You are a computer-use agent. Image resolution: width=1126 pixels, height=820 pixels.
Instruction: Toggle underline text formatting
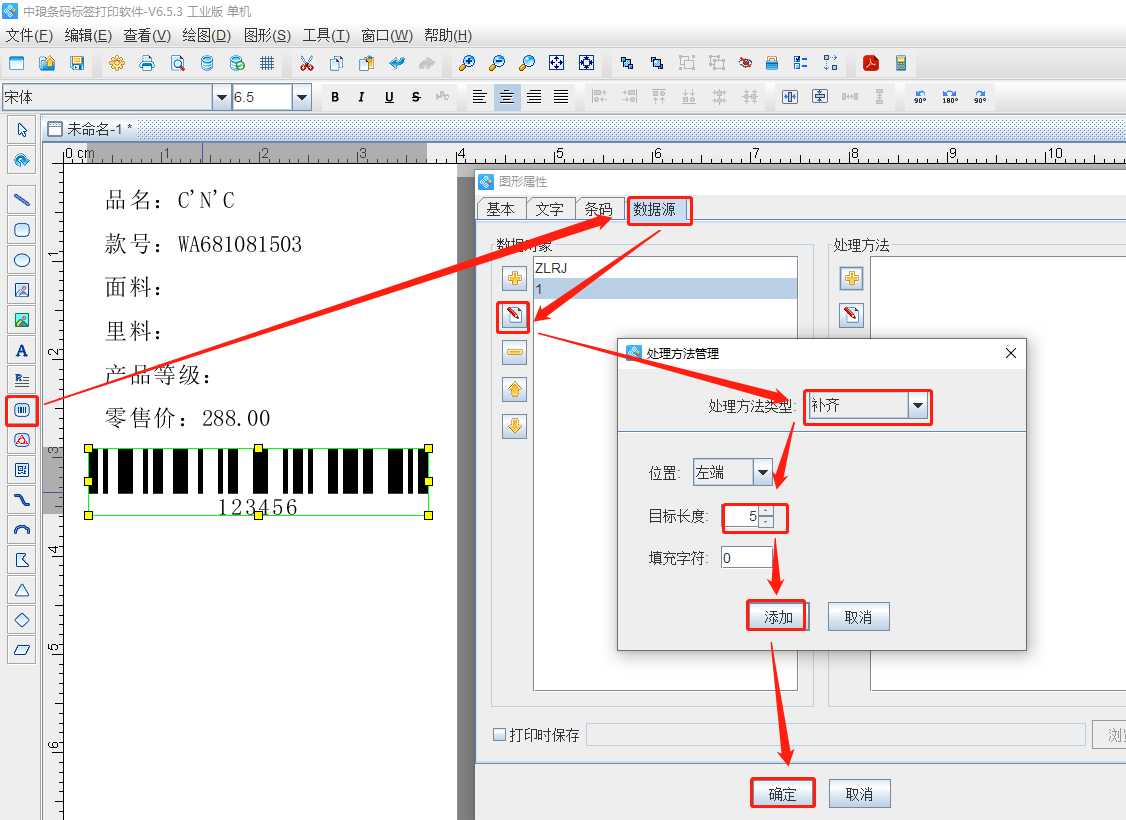pyautogui.click(x=389, y=97)
